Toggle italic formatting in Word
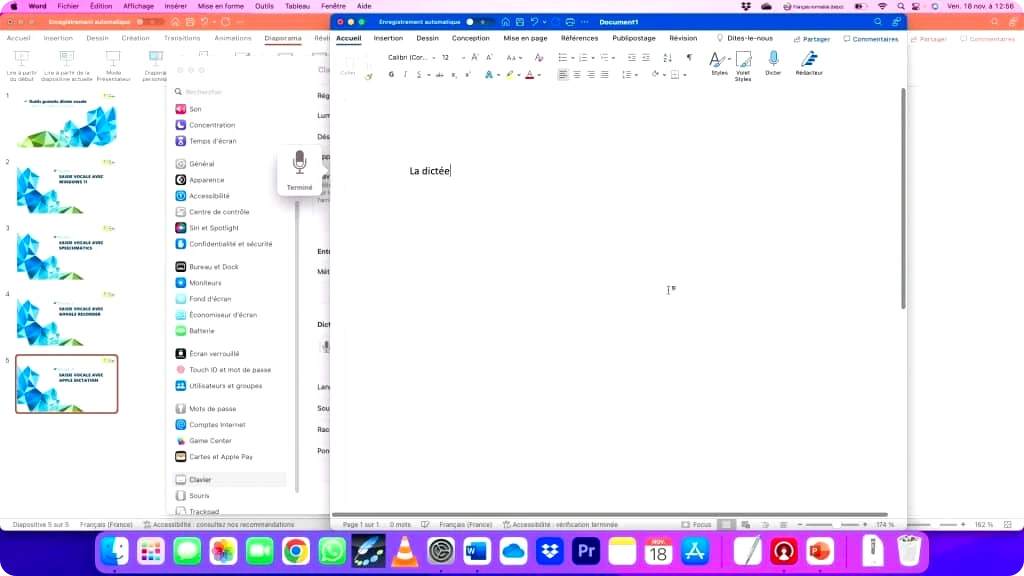Screen dimensions: 1024x576 click(405, 75)
